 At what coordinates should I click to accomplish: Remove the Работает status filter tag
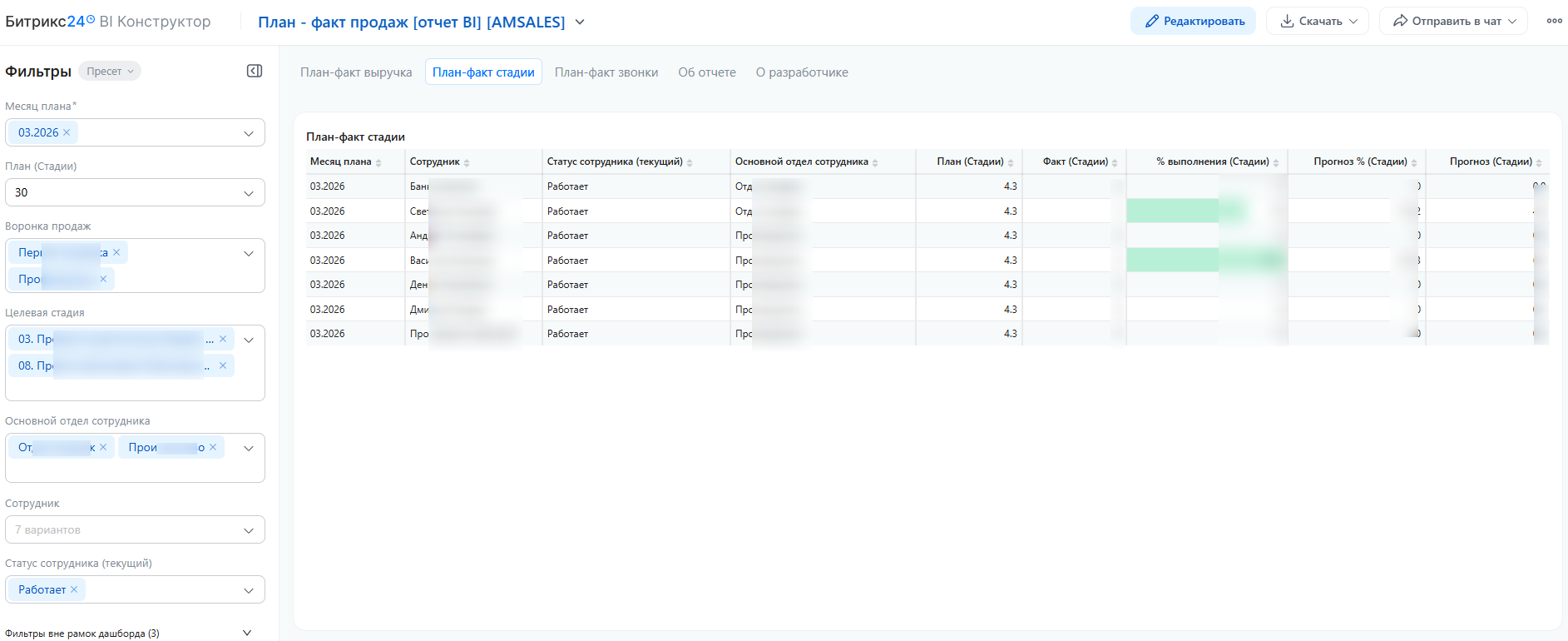click(74, 589)
